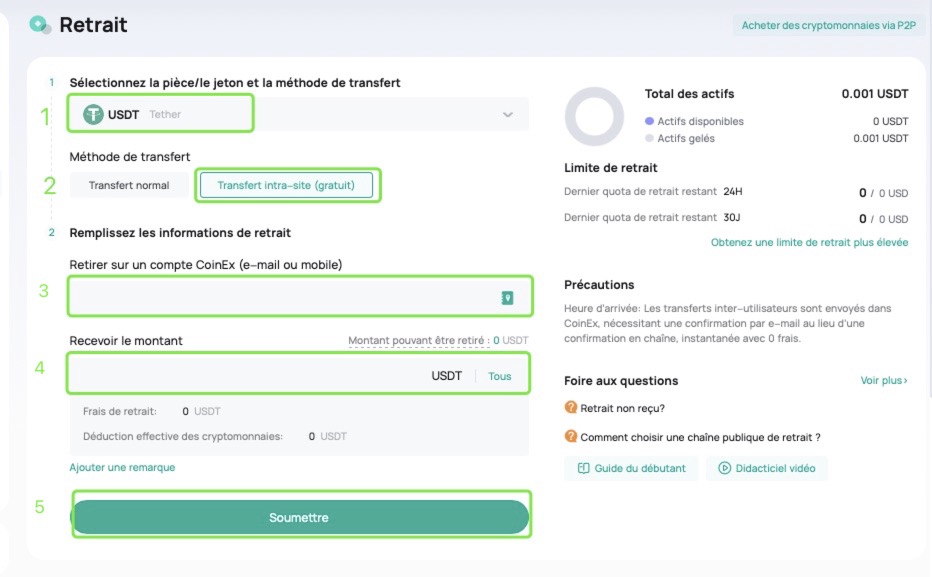Click the book icon on Guide du débutant
This screenshot has width=932, height=577.
pyautogui.click(x=584, y=468)
